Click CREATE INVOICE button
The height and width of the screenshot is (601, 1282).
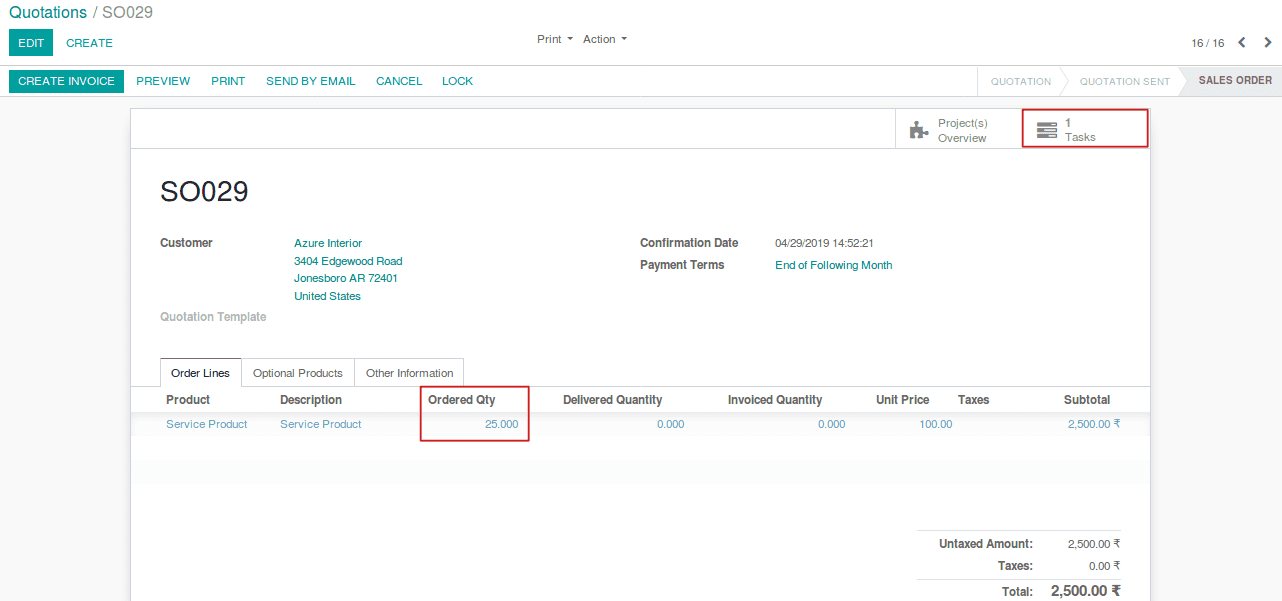[66, 81]
